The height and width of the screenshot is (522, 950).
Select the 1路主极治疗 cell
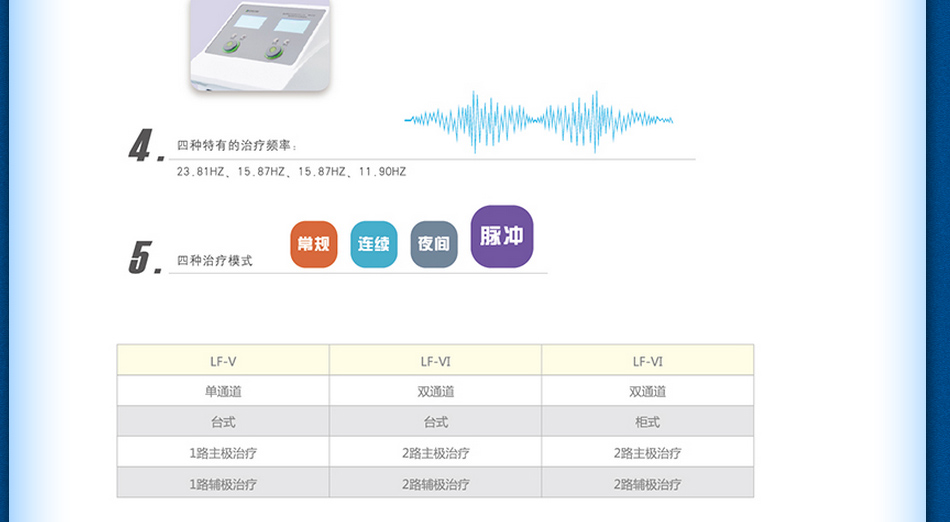click(x=223, y=453)
